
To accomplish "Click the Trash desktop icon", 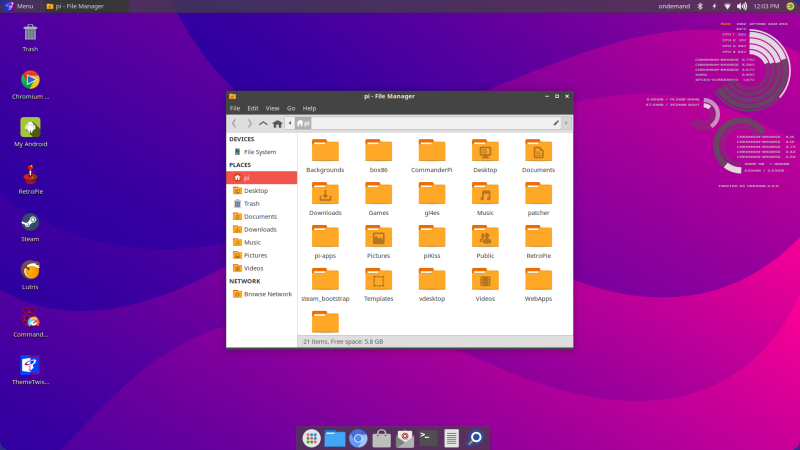I will coord(30,33).
